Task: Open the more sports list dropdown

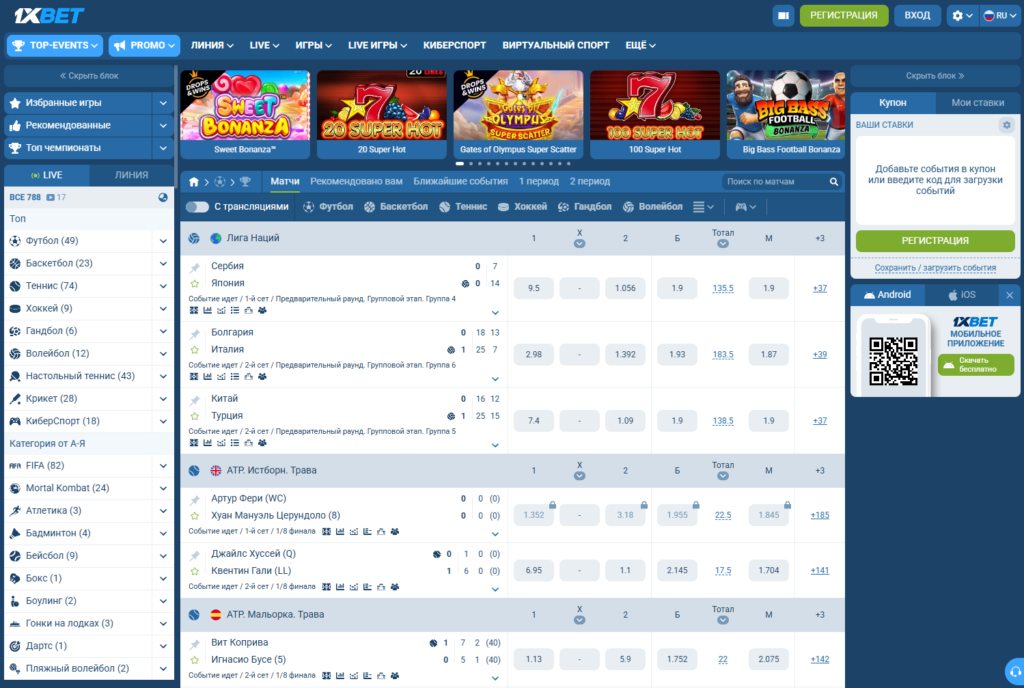Action: (x=703, y=207)
